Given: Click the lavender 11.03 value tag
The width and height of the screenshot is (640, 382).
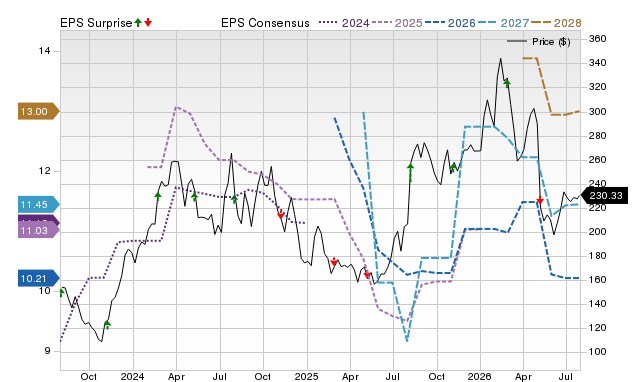Looking at the screenshot, I should 38,231.
